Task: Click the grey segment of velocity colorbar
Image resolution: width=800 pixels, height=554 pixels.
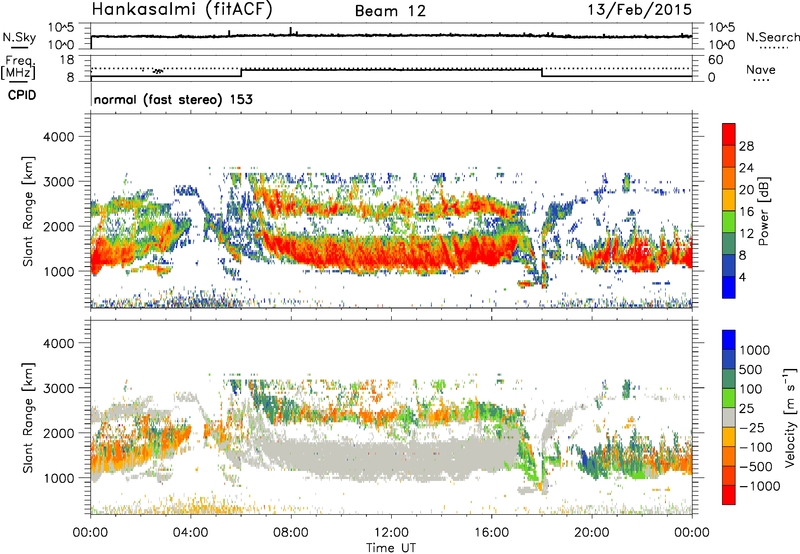Action: click(729, 417)
